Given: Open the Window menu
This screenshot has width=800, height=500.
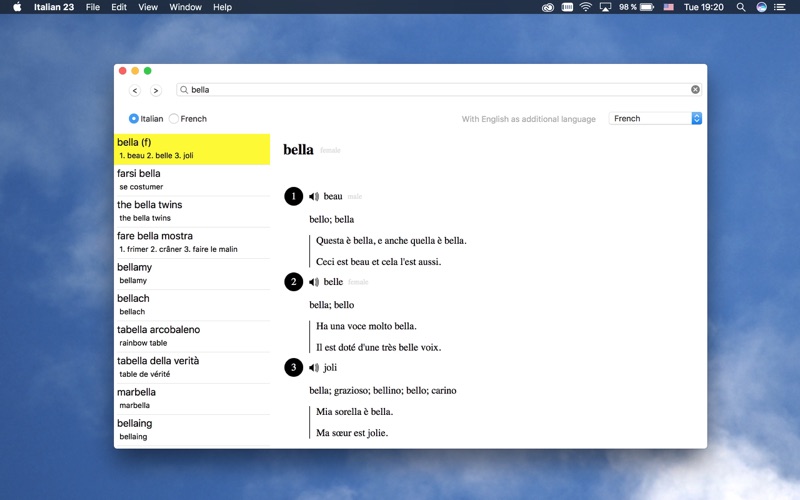Looking at the screenshot, I should 185,7.
